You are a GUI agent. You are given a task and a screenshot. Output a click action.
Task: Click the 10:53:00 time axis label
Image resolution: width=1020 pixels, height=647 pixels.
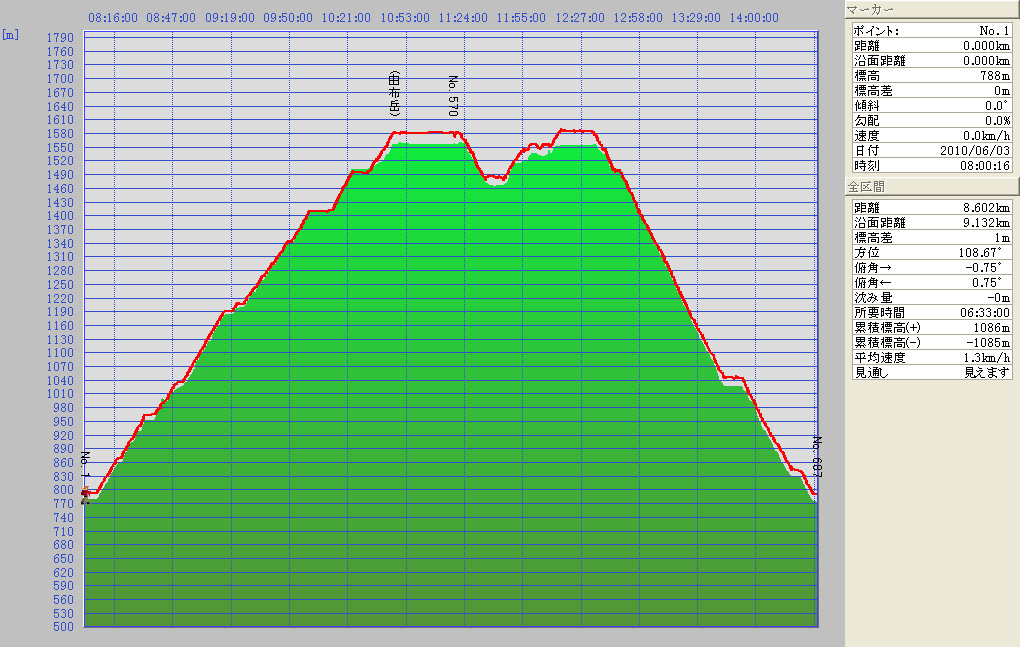pos(406,18)
